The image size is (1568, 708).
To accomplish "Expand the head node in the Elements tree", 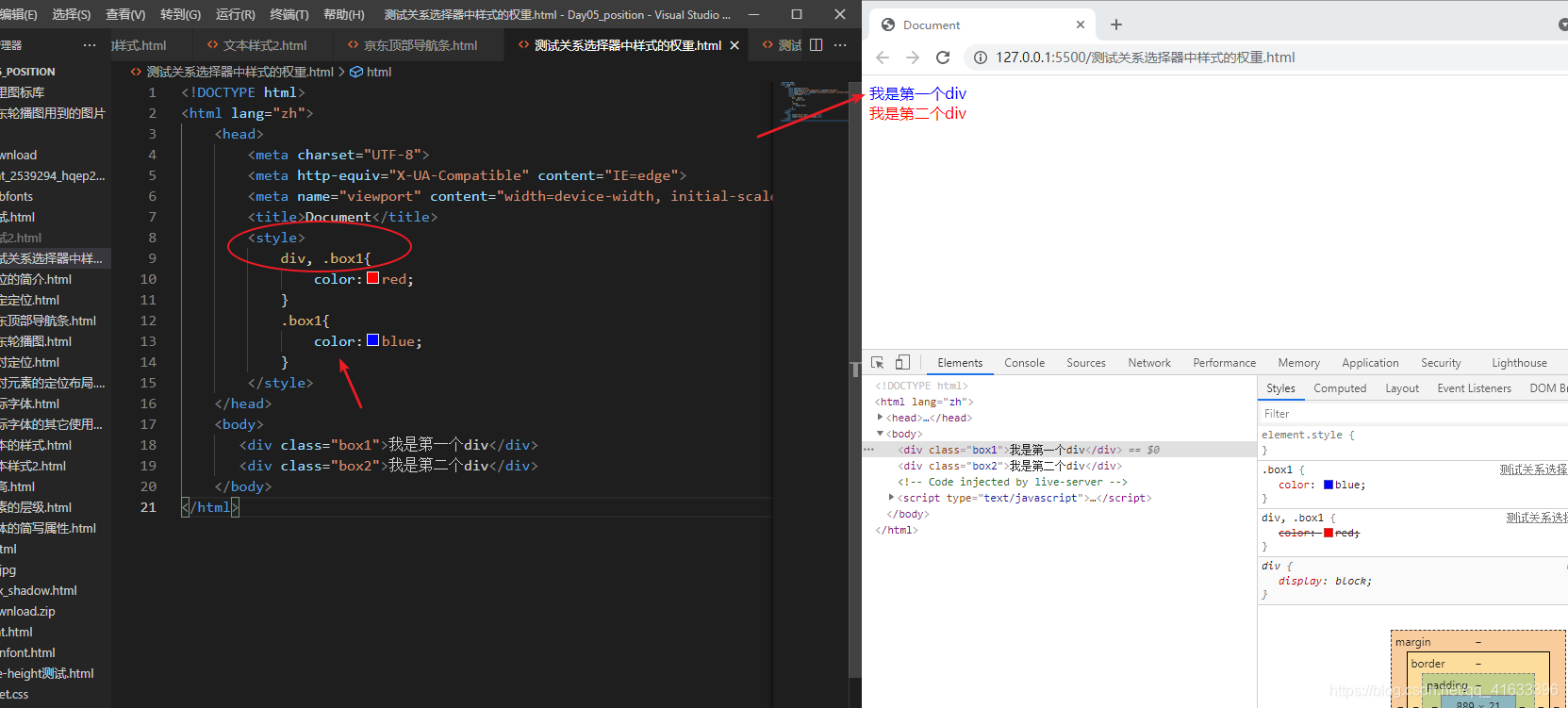I will point(880,418).
